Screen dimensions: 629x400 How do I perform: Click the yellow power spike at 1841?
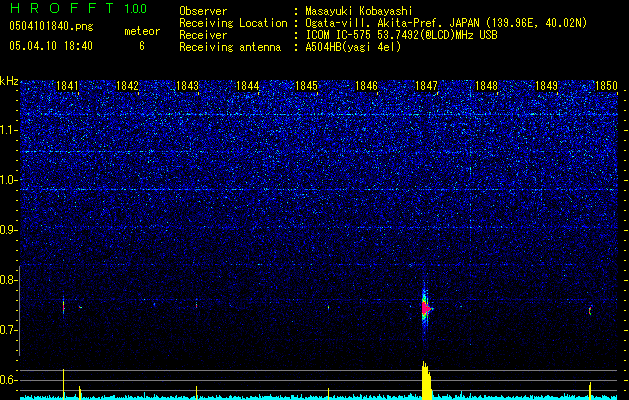[63, 384]
